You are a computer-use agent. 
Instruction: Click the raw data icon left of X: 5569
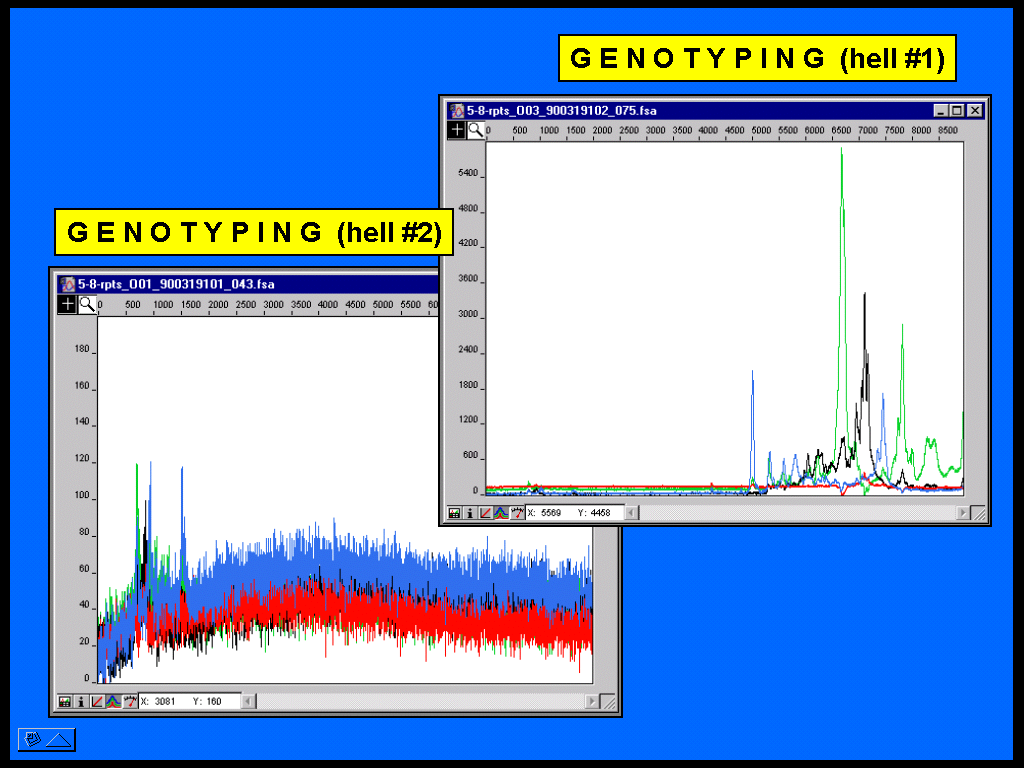517,513
